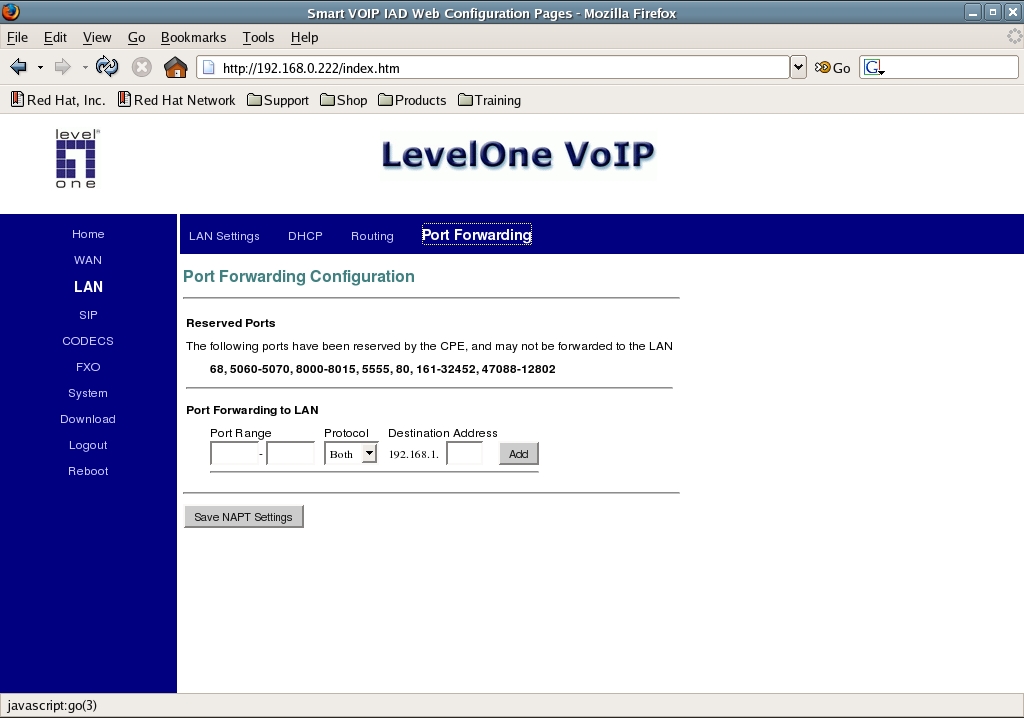Focus the Destination Address last octet field

click(x=464, y=454)
